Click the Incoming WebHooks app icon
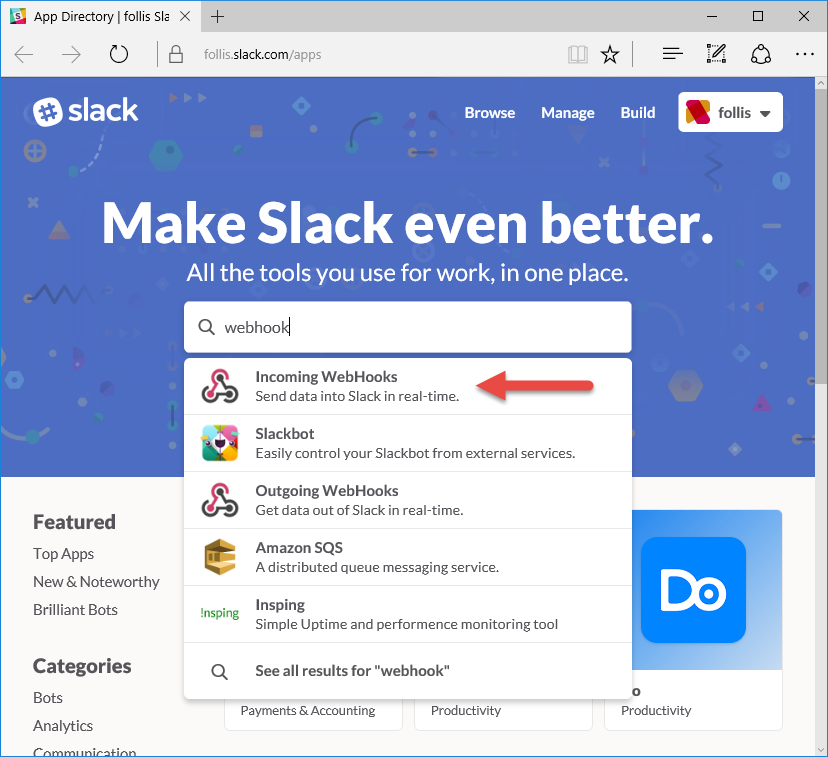Screen dimensions: 828x757 [220, 386]
